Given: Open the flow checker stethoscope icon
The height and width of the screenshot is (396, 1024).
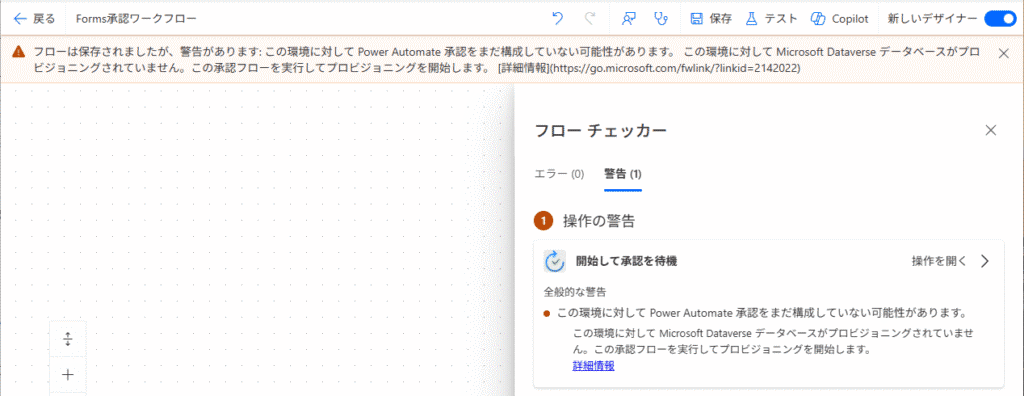Looking at the screenshot, I should [x=662, y=19].
